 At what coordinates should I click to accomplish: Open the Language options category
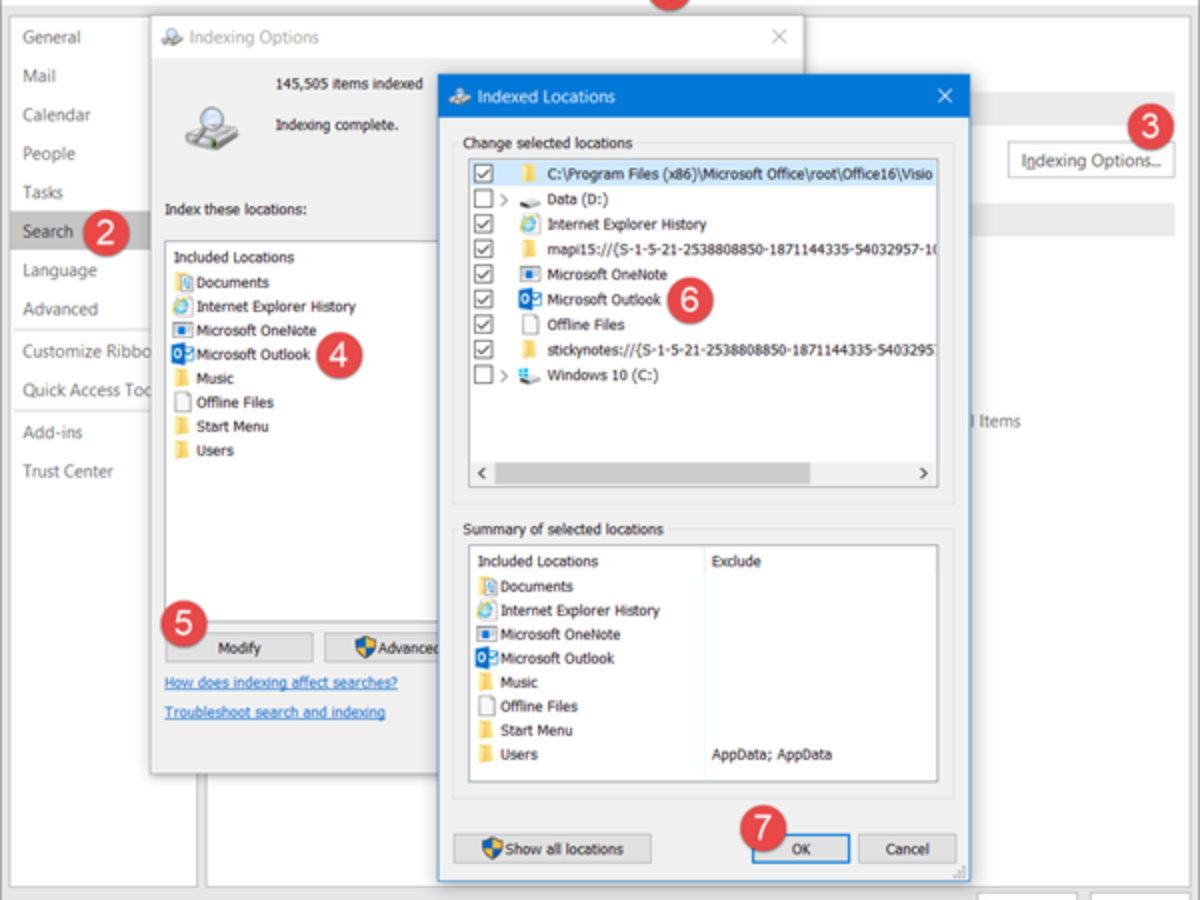pyautogui.click(x=60, y=270)
